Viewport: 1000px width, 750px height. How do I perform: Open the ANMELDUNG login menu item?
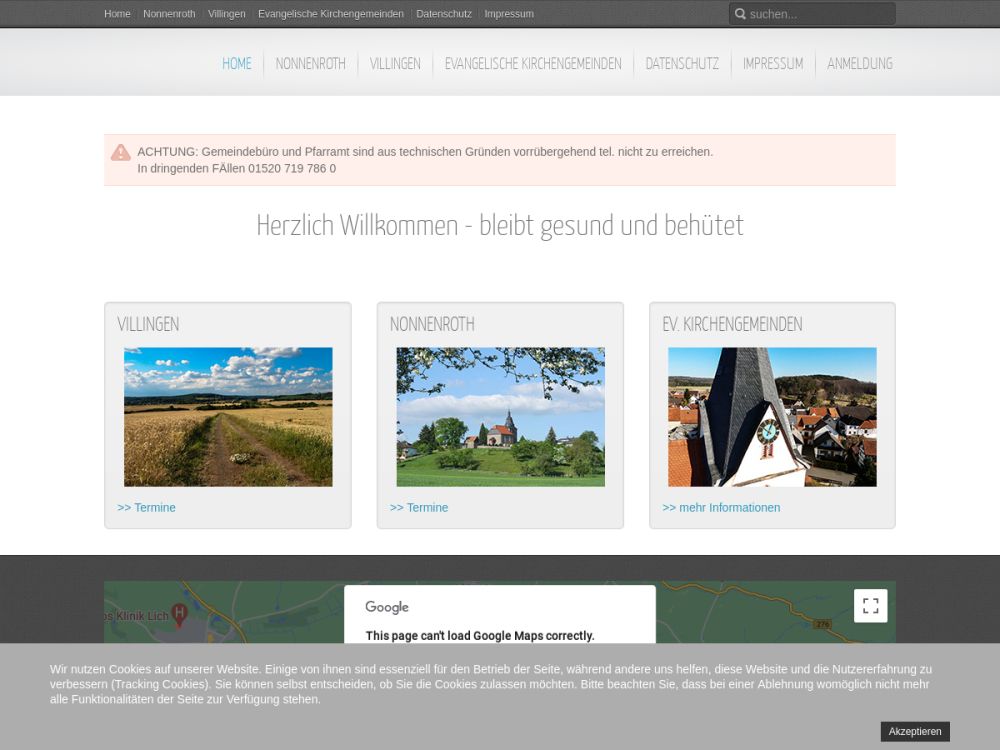(860, 64)
